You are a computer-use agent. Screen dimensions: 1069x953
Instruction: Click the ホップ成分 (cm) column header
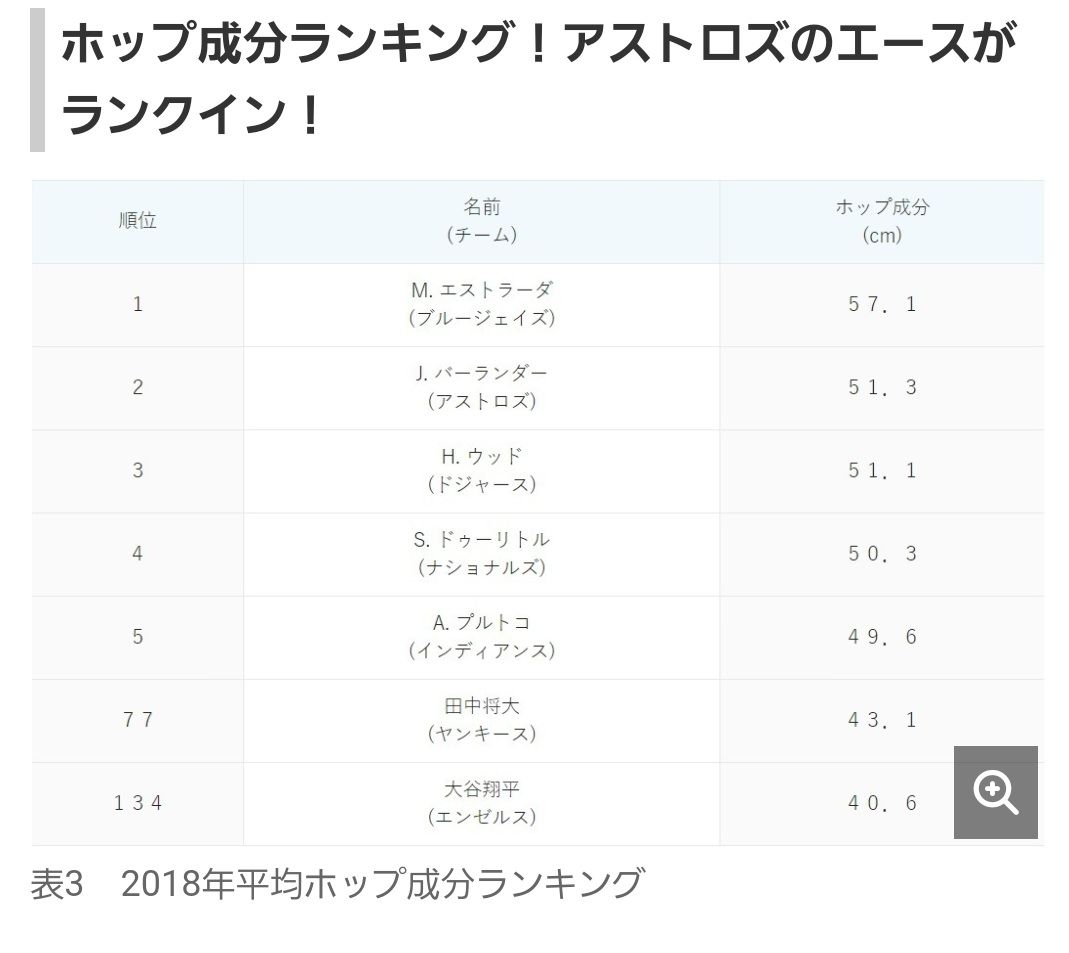click(882, 222)
